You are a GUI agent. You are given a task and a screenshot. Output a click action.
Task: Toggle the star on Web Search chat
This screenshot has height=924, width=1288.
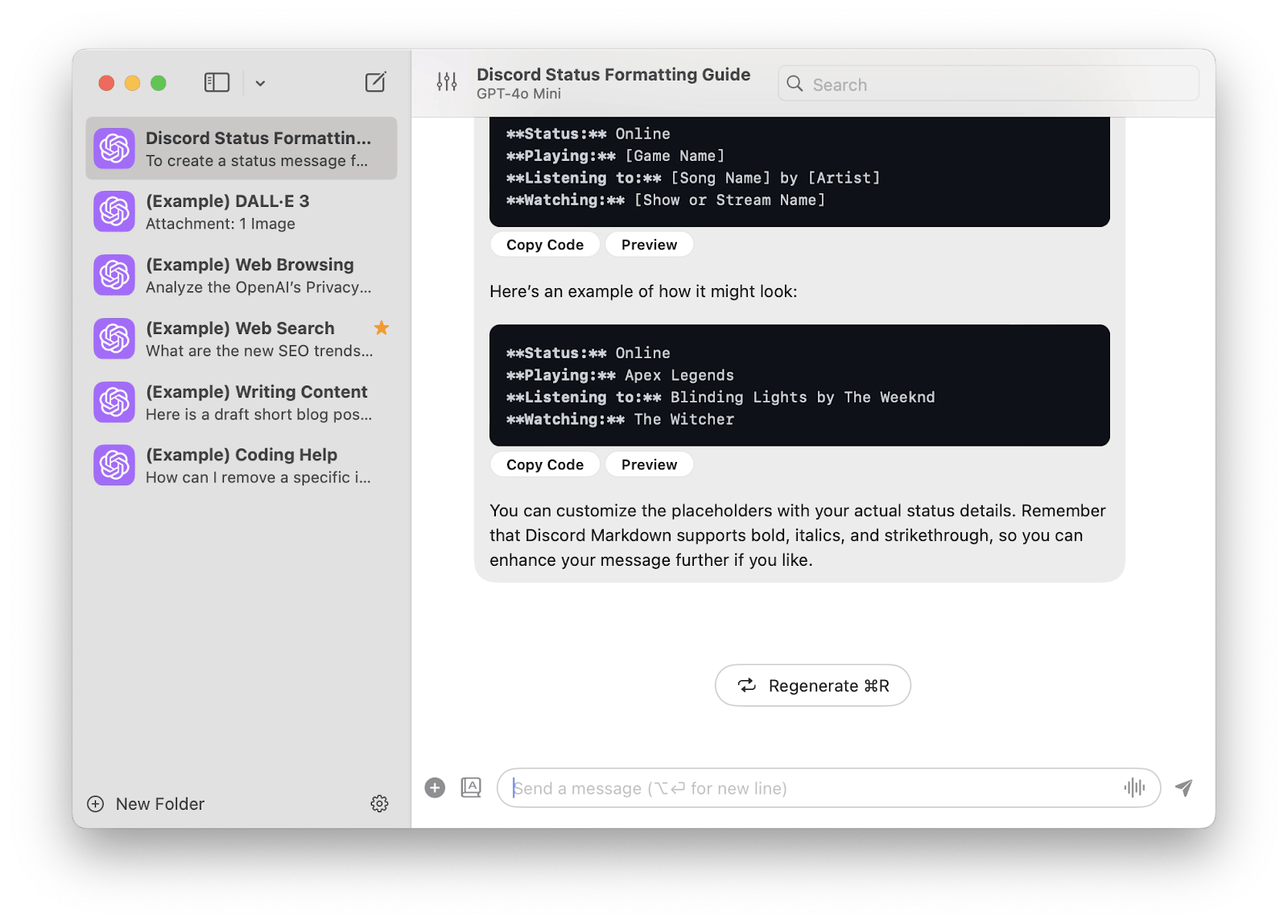[x=382, y=328]
